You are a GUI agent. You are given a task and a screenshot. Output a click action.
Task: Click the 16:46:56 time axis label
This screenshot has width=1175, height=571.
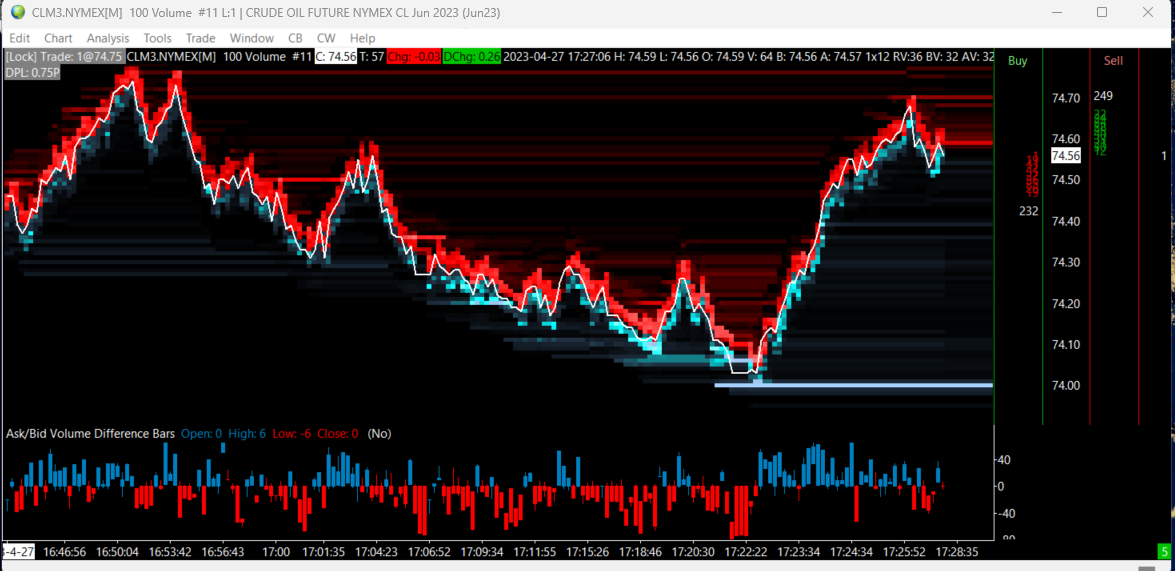(x=64, y=552)
